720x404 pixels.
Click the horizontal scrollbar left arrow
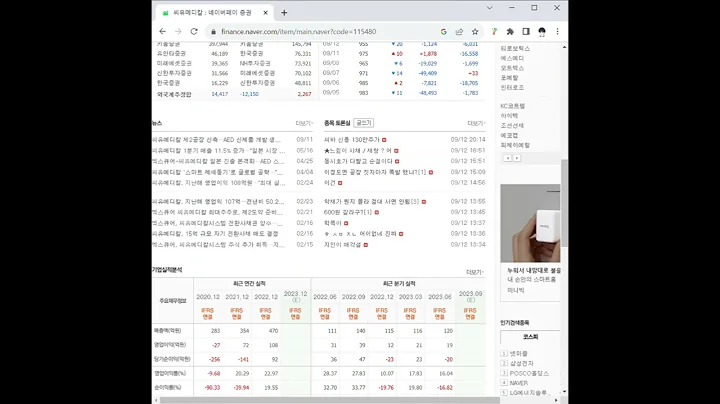point(156,400)
